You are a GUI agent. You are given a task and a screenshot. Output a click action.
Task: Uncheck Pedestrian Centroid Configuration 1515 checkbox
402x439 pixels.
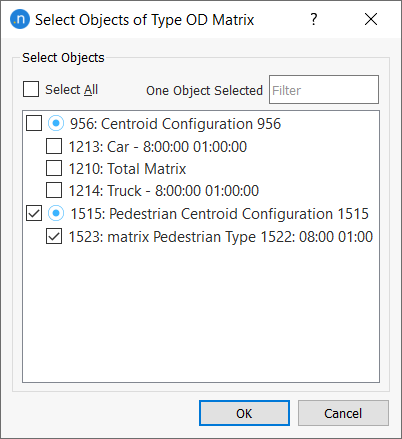[x=34, y=213]
